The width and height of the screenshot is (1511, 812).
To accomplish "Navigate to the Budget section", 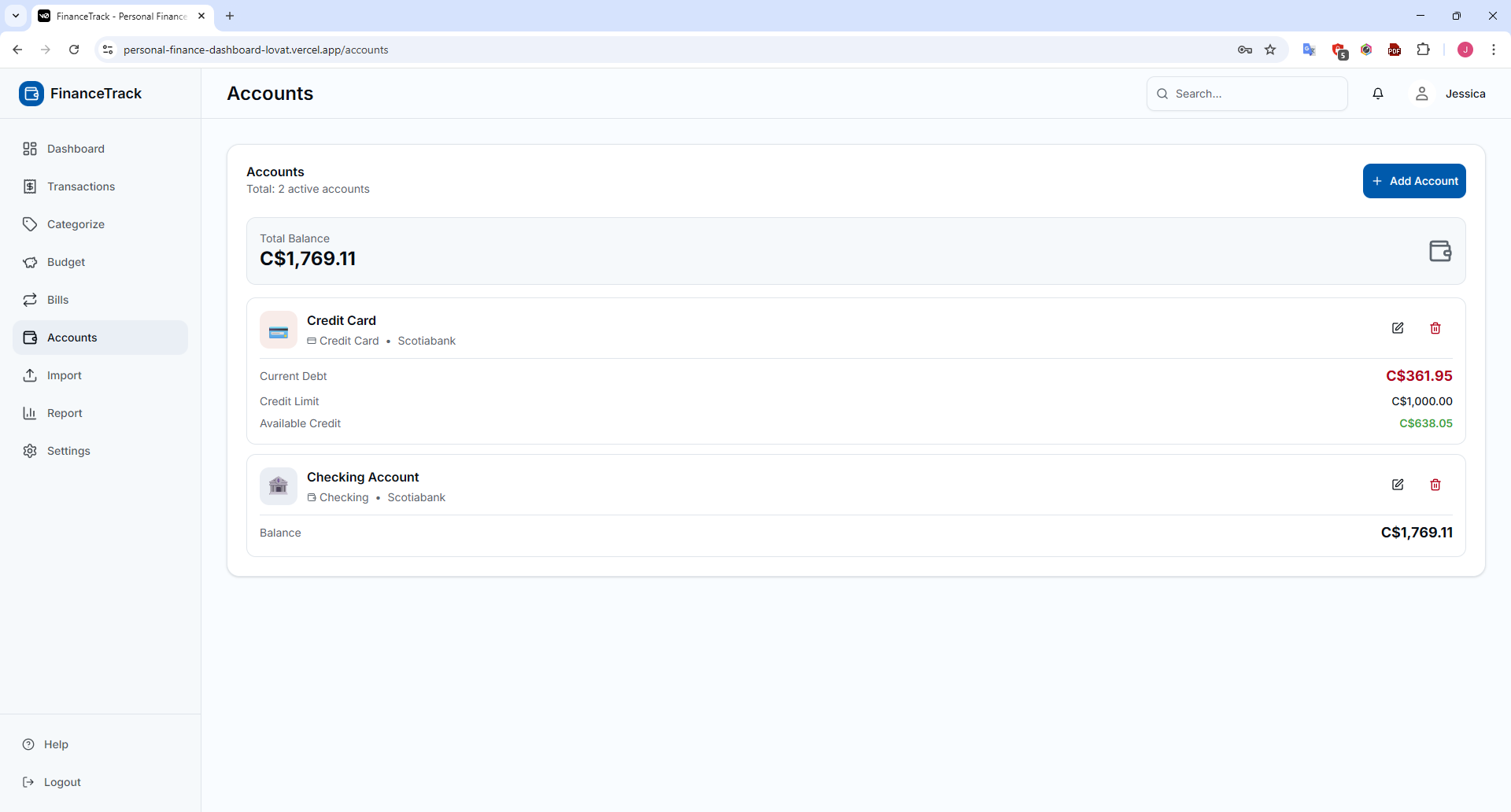I will [x=66, y=262].
